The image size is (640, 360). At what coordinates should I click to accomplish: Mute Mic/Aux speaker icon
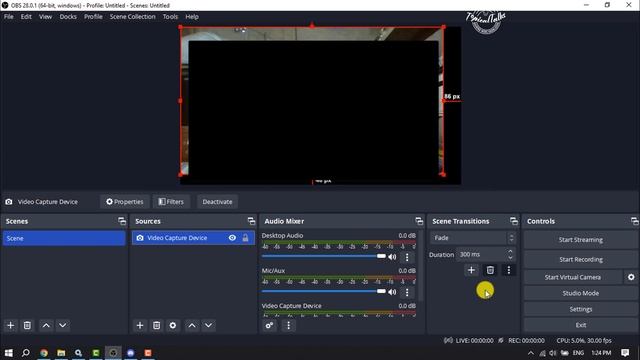click(392, 292)
